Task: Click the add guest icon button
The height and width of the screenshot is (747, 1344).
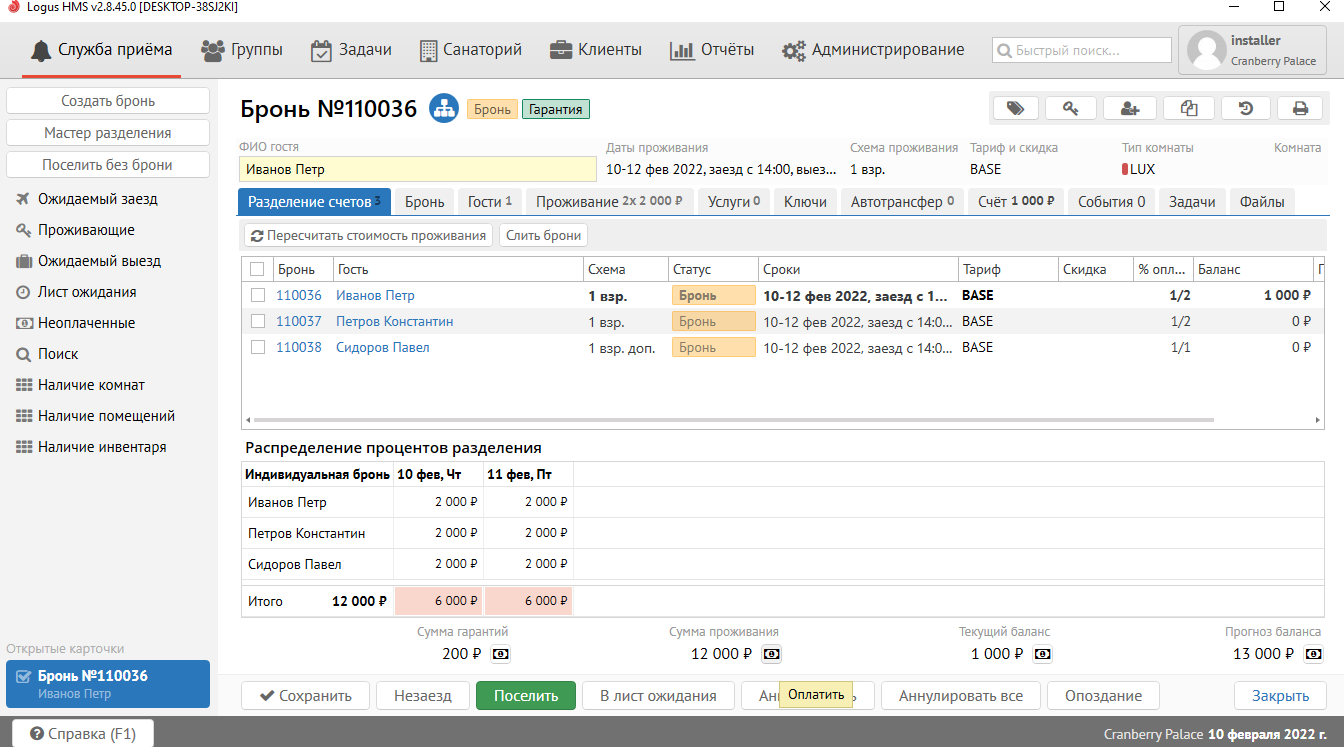Action: pyautogui.click(x=1130, y=109)
